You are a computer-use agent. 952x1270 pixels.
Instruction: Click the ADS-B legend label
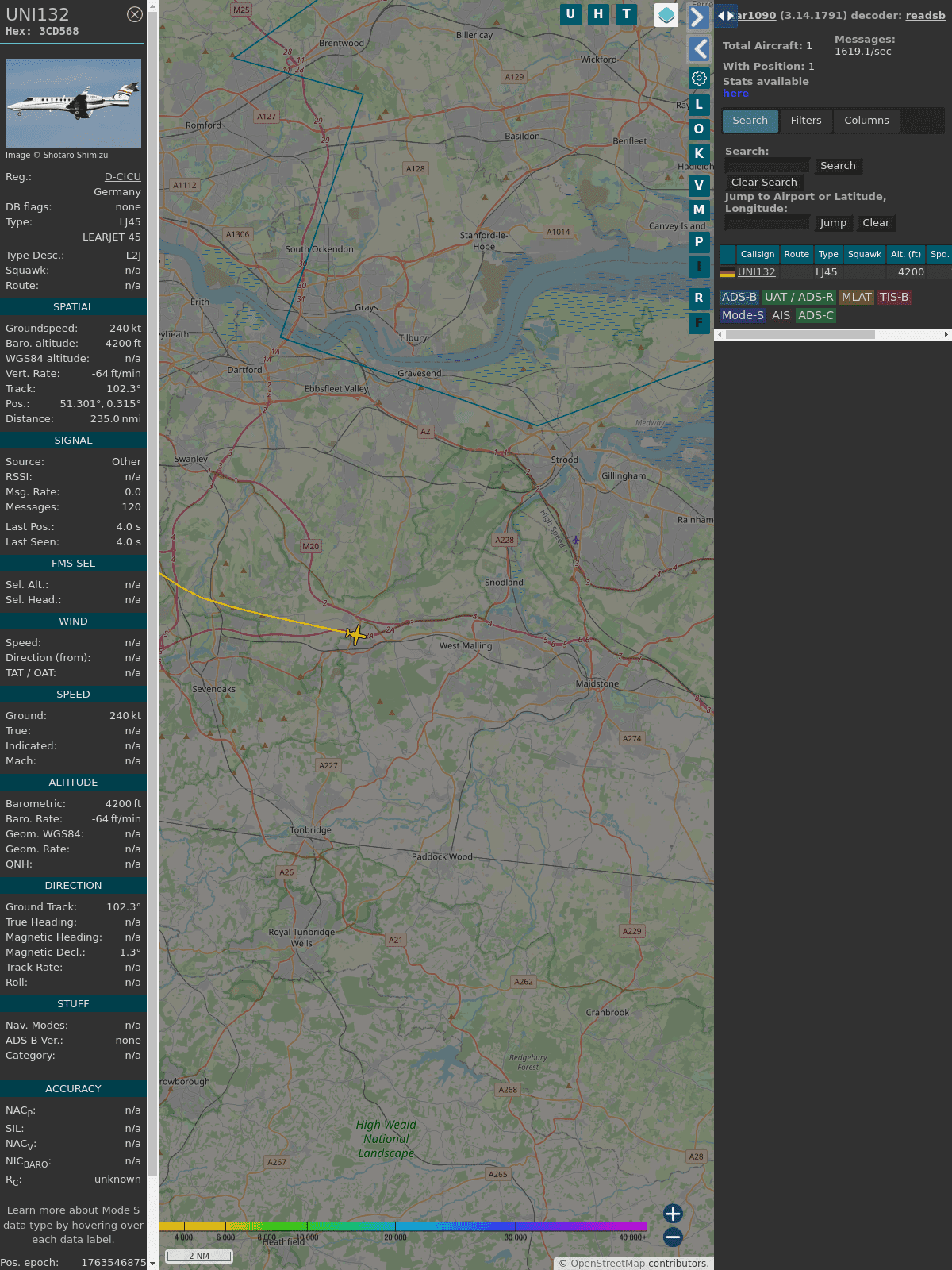coord(739,297)
